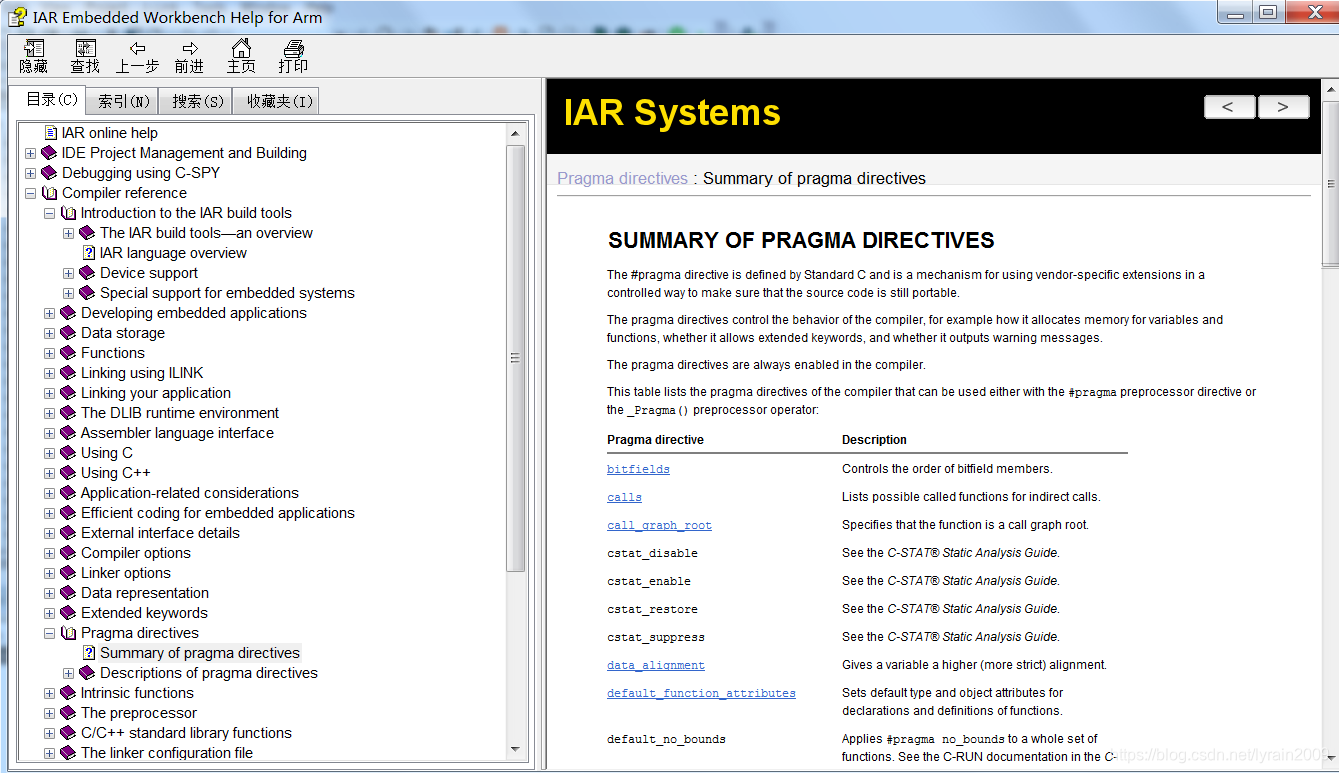Go back with the 上一步 arrow
The height and width of the screenshot is (773, 1339).
click(x=138, y=48)
